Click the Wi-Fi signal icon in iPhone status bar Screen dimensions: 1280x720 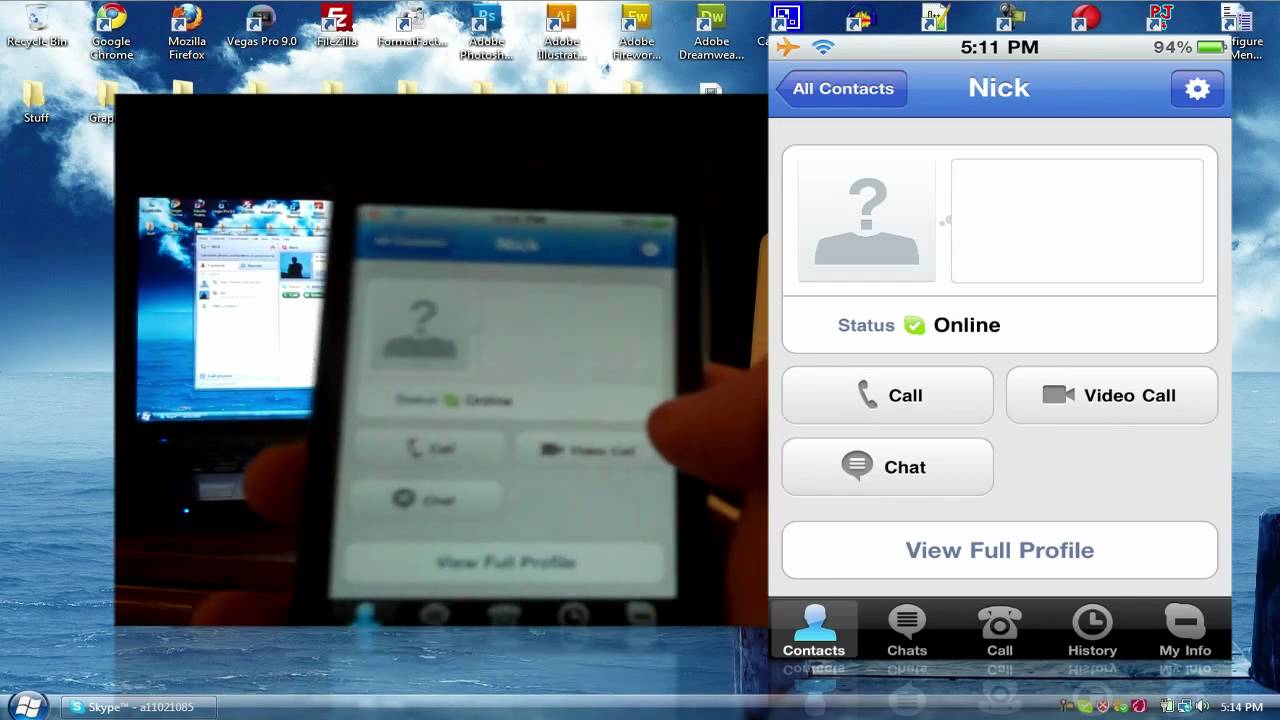point(823,47)
